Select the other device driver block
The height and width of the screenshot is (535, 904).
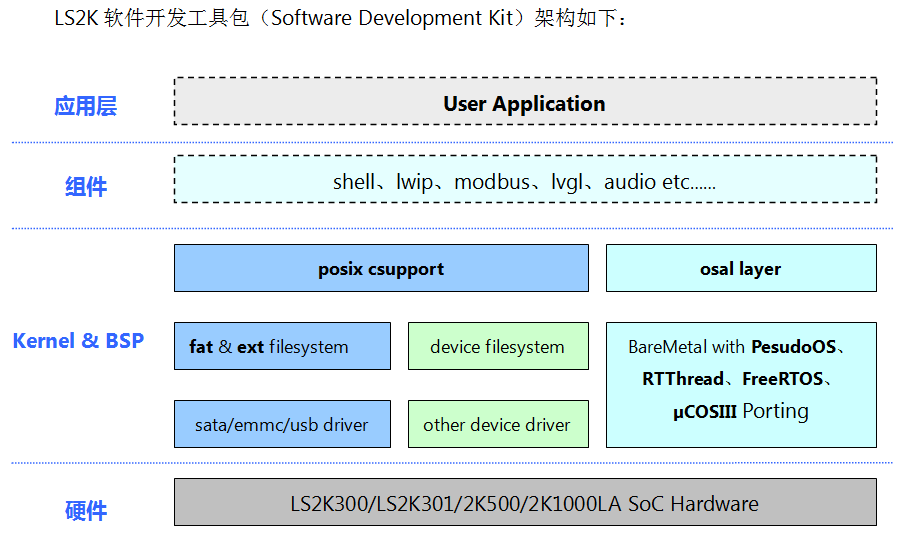pyautogui.click(x=498, y=424)
